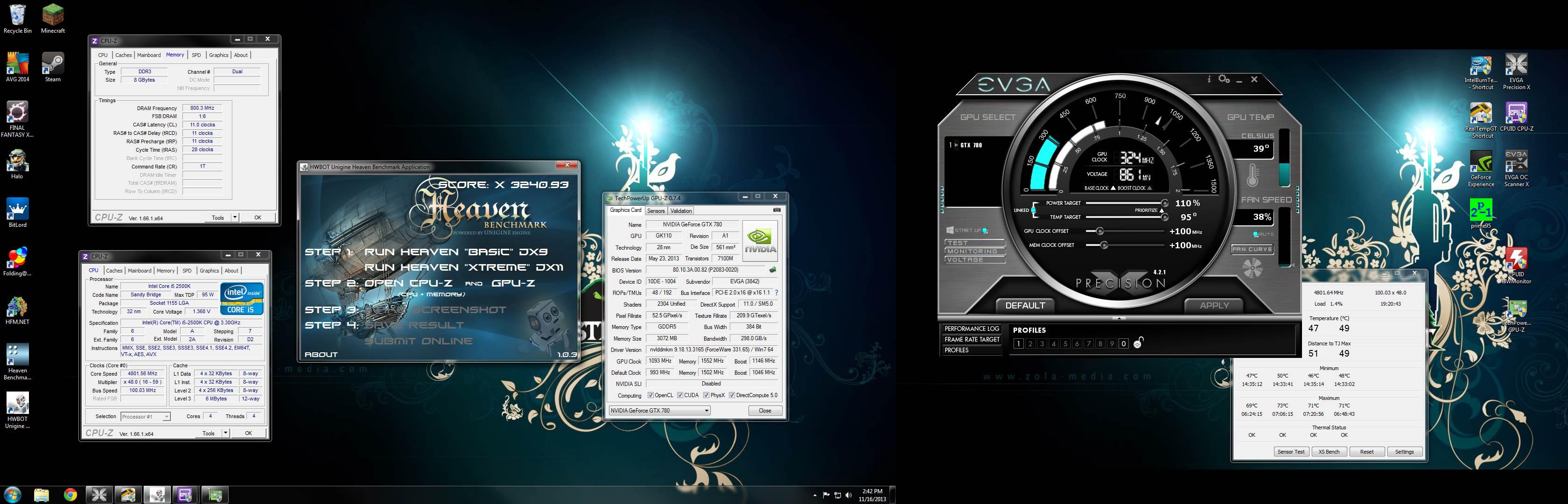The height and width of the screenshot is (504, 1568).
Task: Open the Halo desktop icon
Action: tap(17, 164)
